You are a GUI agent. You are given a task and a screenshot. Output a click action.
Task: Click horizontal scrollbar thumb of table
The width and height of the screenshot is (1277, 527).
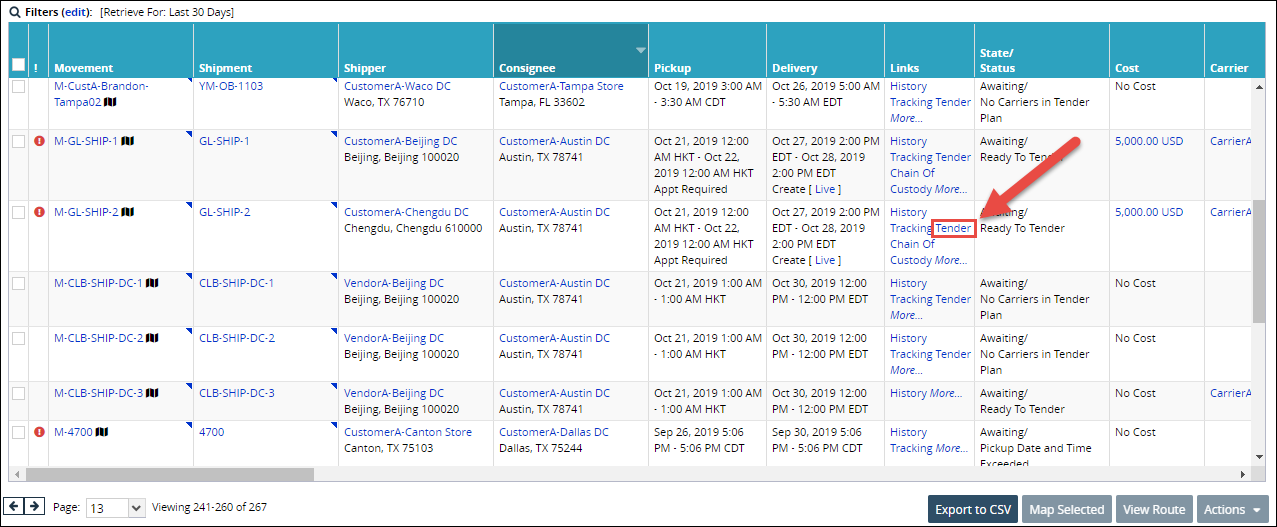tap(168, 474)
